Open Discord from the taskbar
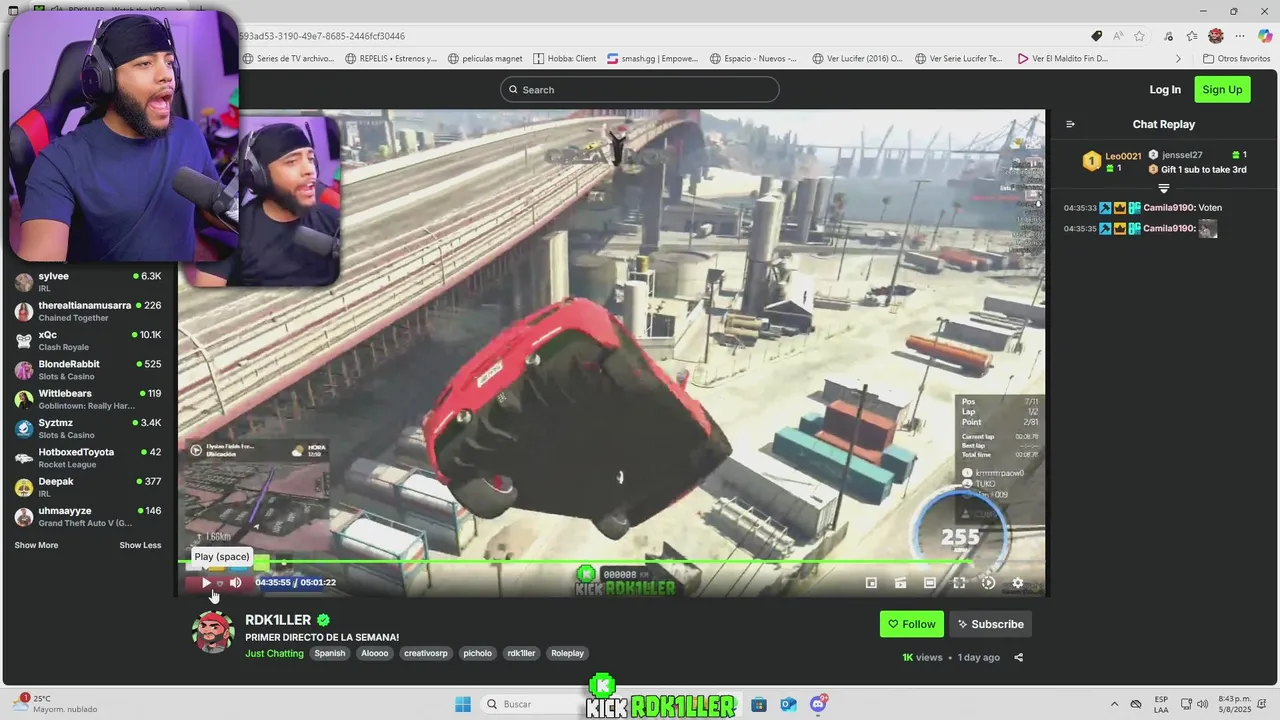This screenshot has width=1280, height=720. [x=818, y=704]
